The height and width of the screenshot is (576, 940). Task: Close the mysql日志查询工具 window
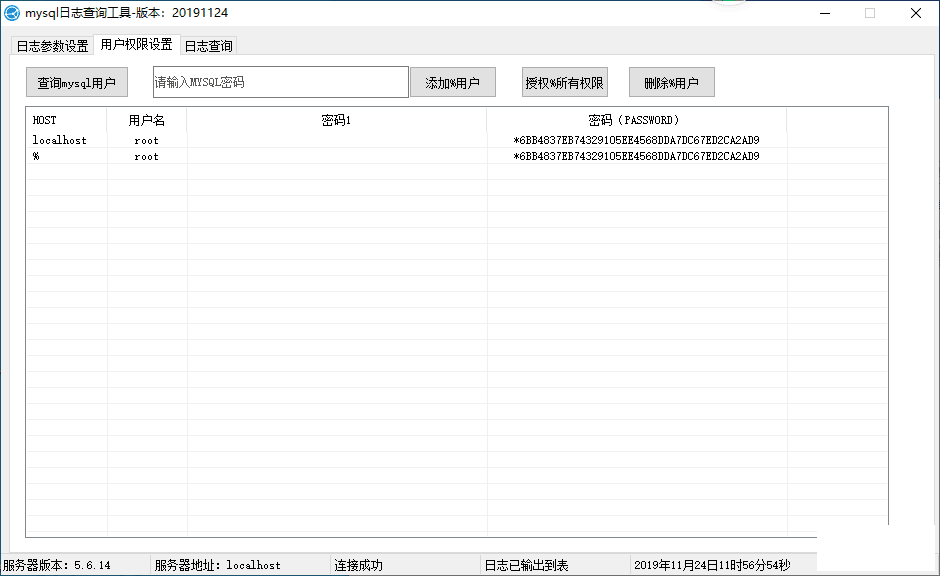click(915, 13)
